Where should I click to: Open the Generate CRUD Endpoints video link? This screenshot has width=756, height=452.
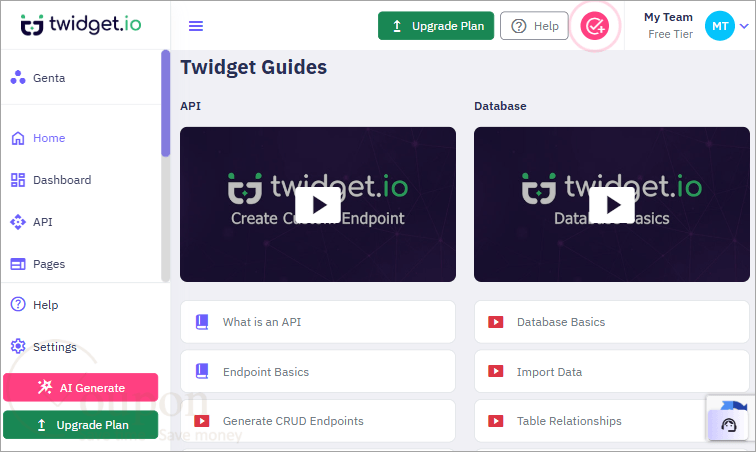318,421
